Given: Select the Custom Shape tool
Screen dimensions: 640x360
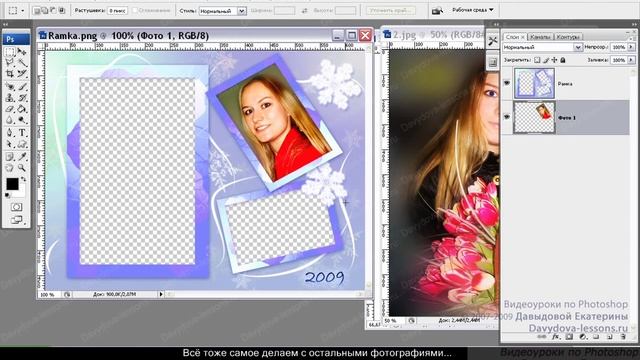Looking at the screenshot, I should (x=22, y=144).
